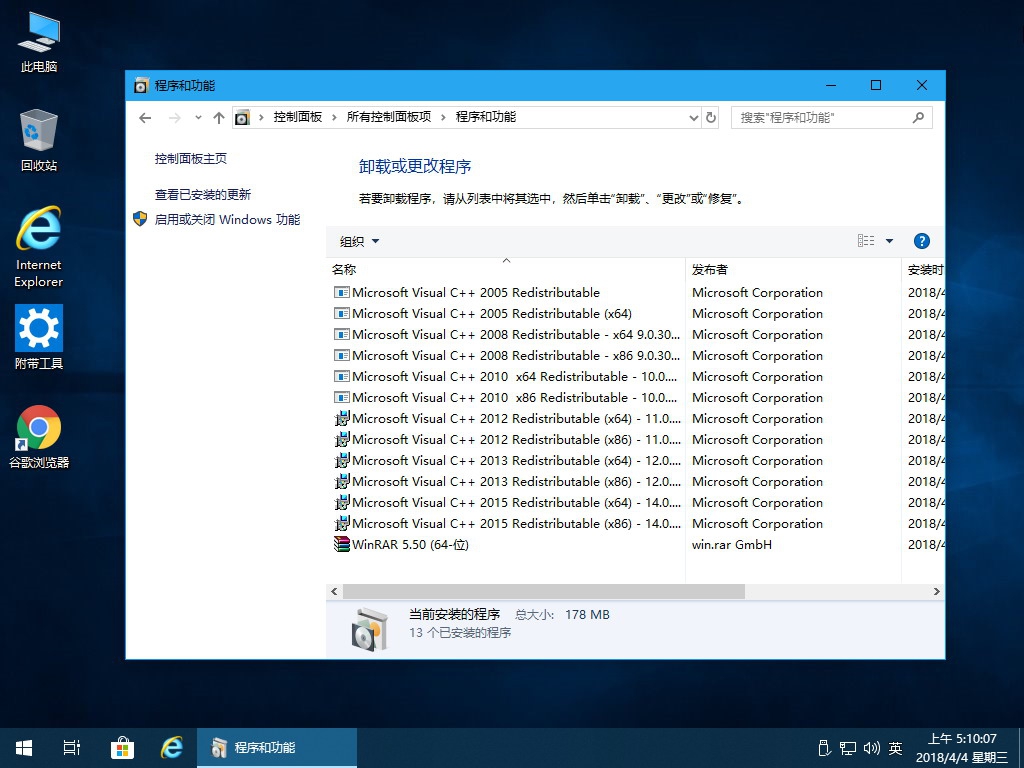Viewport: 1024px width, 768px height.
Task: Click the 英 input method indicator
Action: pyautogui.click(x=895, y=748)
